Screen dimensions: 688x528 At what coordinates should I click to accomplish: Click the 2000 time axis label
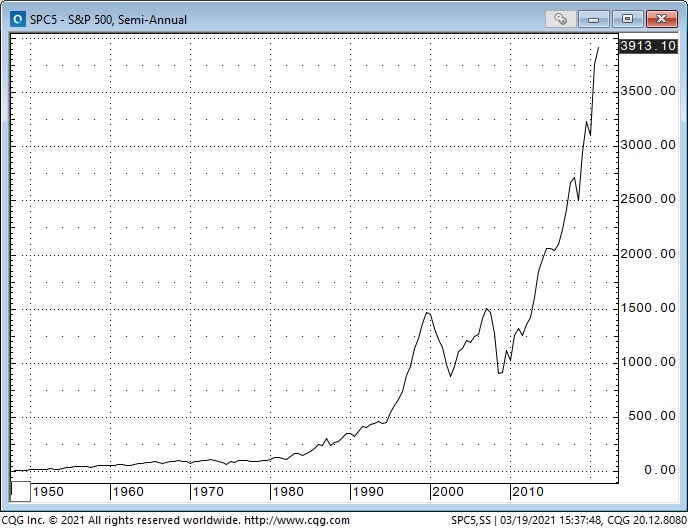click(x=448, y=492)
